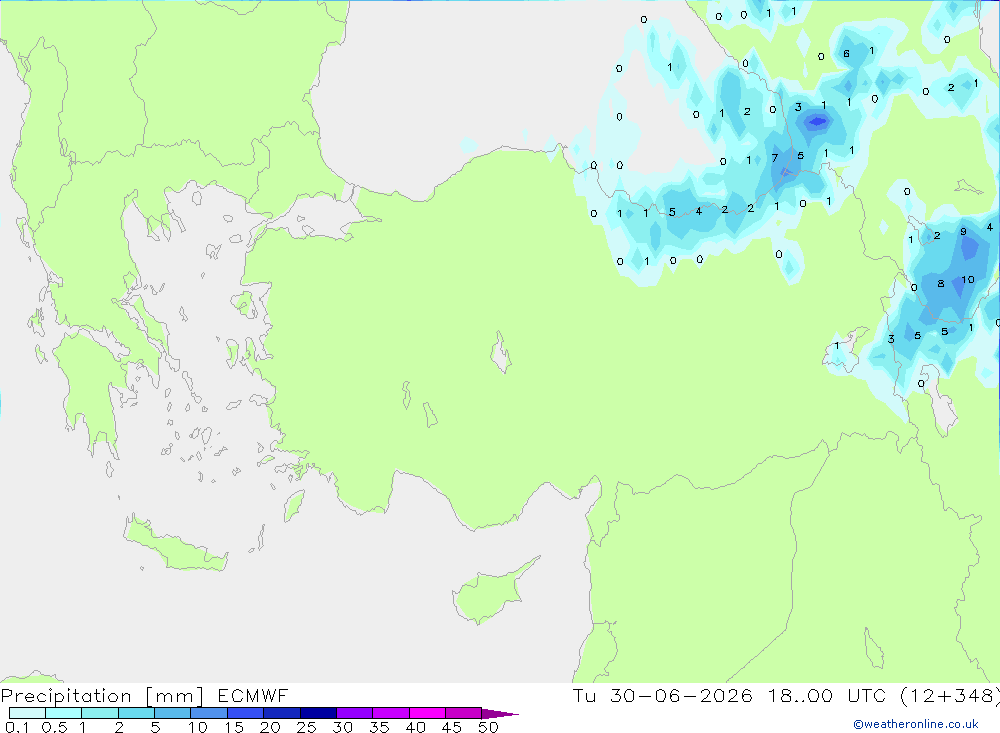Click the legend label '30'

[x=342, y=727]
